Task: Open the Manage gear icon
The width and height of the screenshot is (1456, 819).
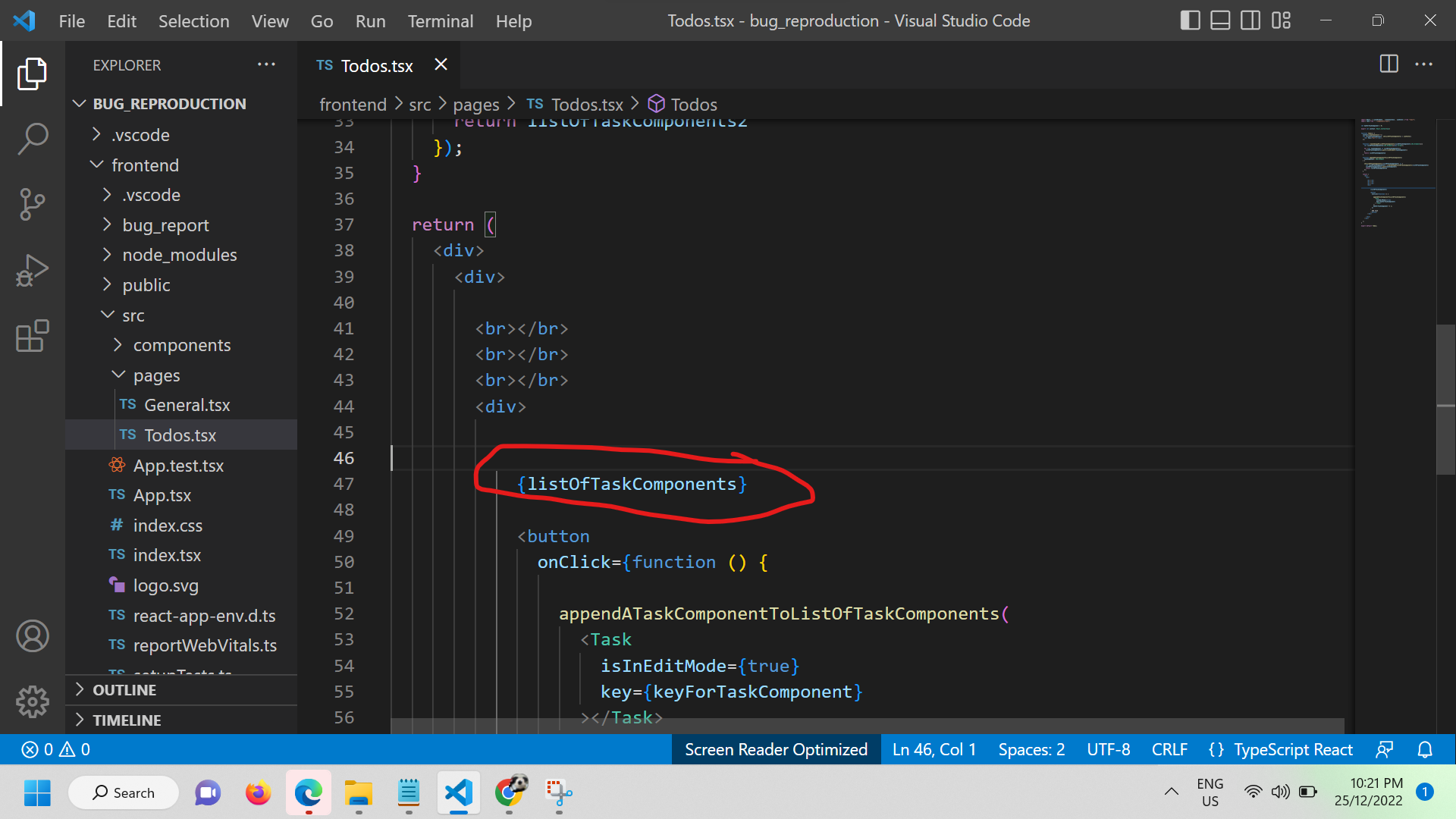Action: [33, 701]
